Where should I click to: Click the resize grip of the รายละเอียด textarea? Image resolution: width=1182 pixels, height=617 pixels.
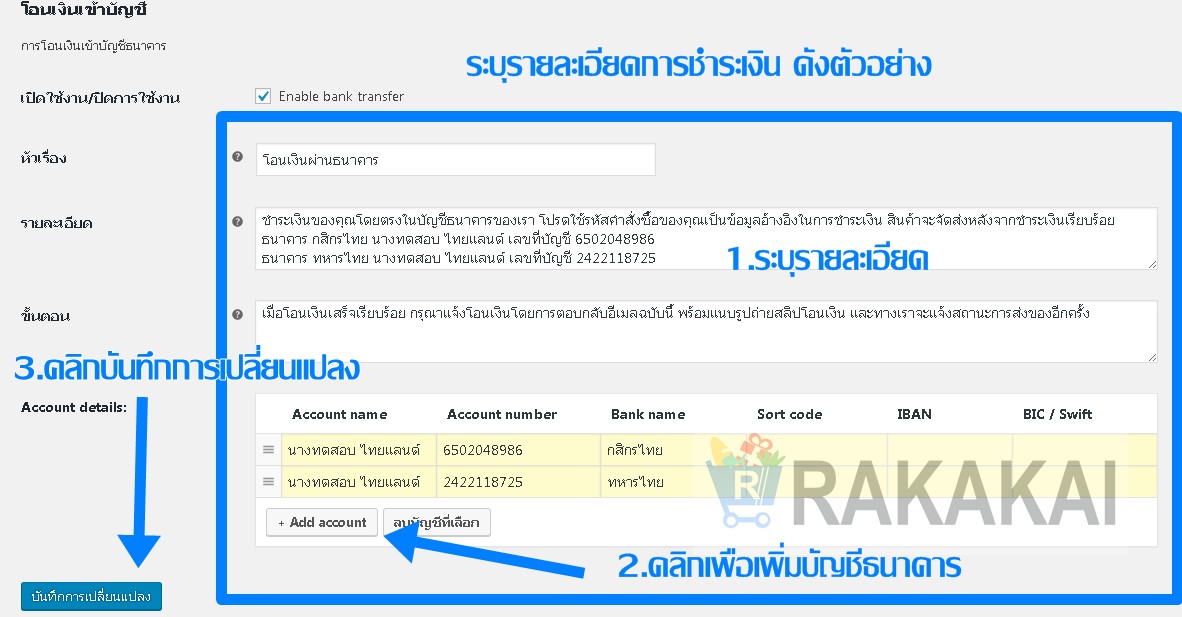[x=1152, y=263]
